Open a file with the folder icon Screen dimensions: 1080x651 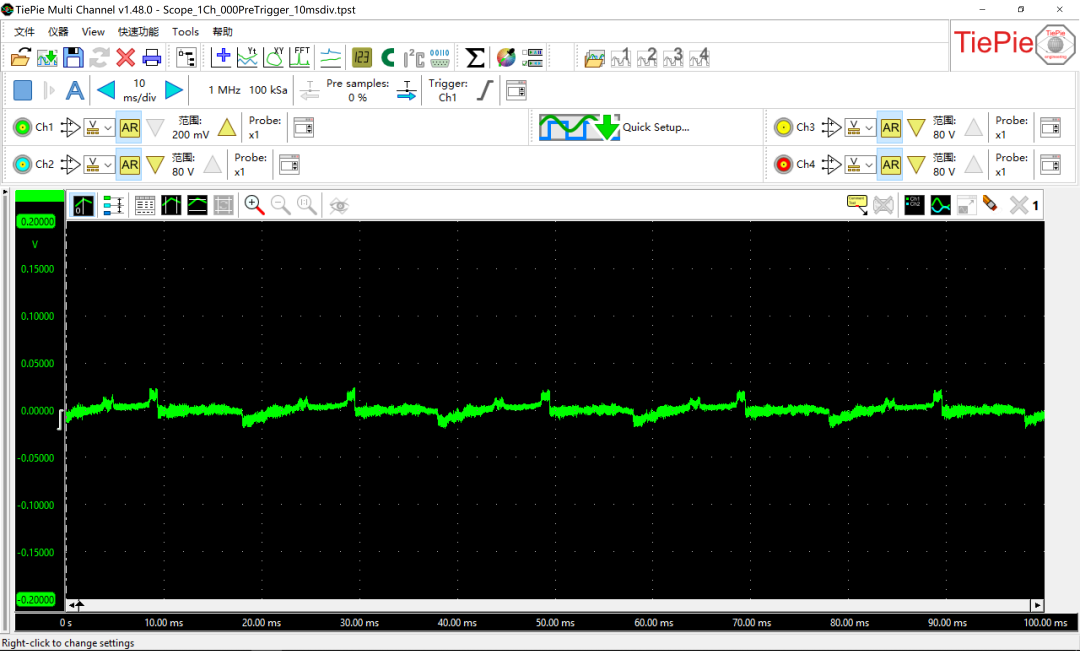[21, 57]
